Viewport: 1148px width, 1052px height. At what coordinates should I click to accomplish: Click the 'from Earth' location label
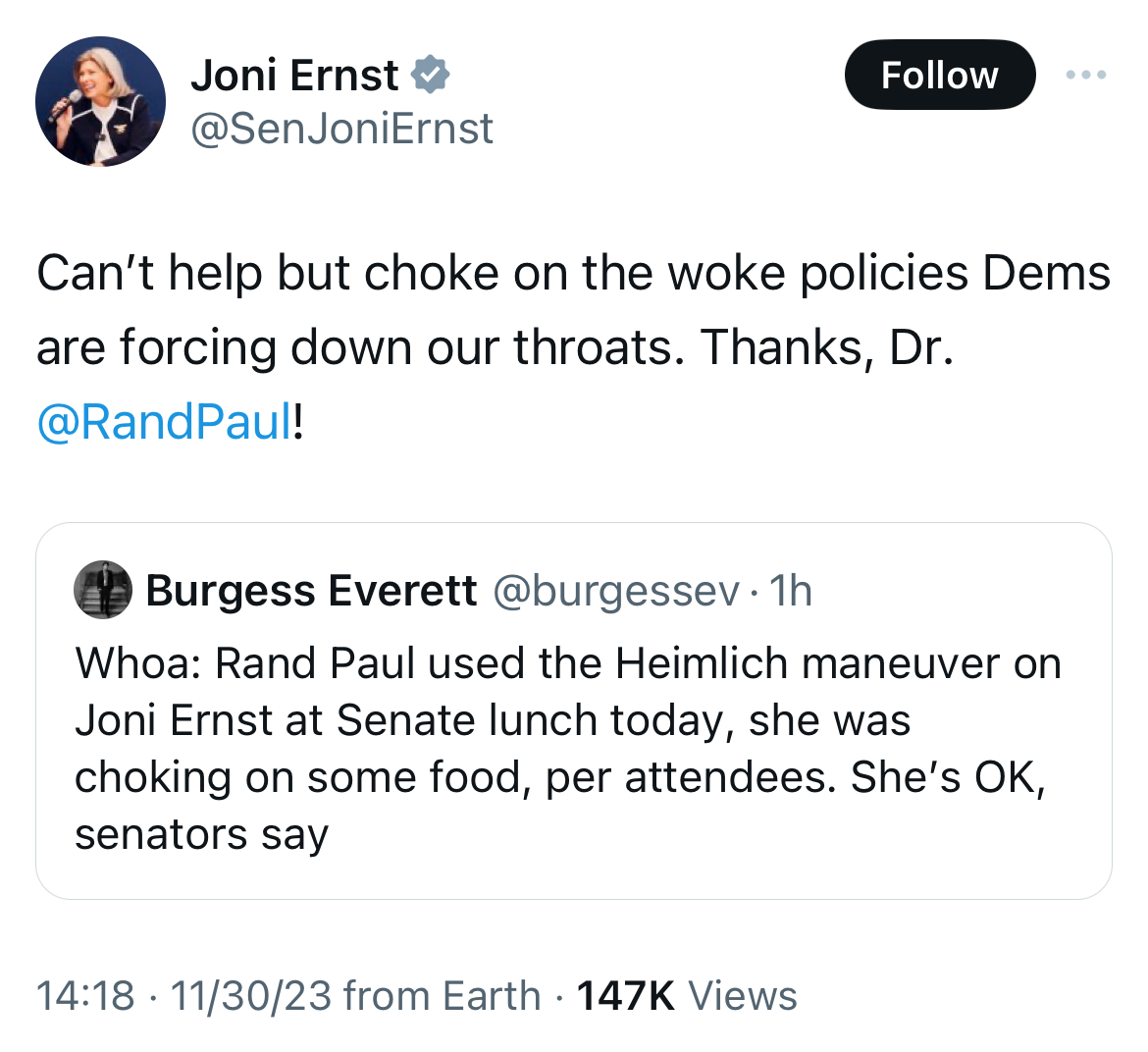pos(442,996)
